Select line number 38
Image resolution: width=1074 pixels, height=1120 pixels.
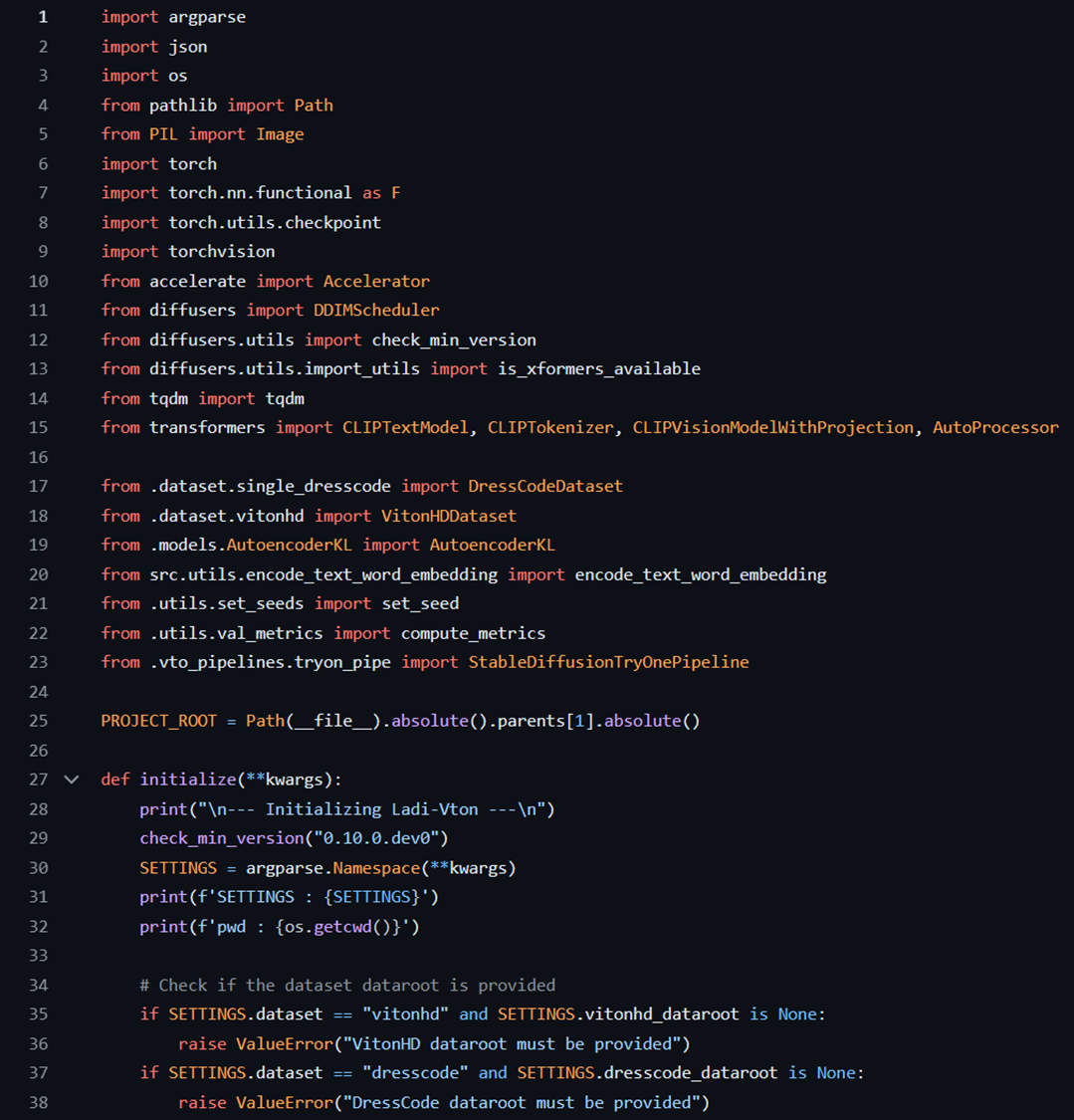click(x=39, y=1102)
